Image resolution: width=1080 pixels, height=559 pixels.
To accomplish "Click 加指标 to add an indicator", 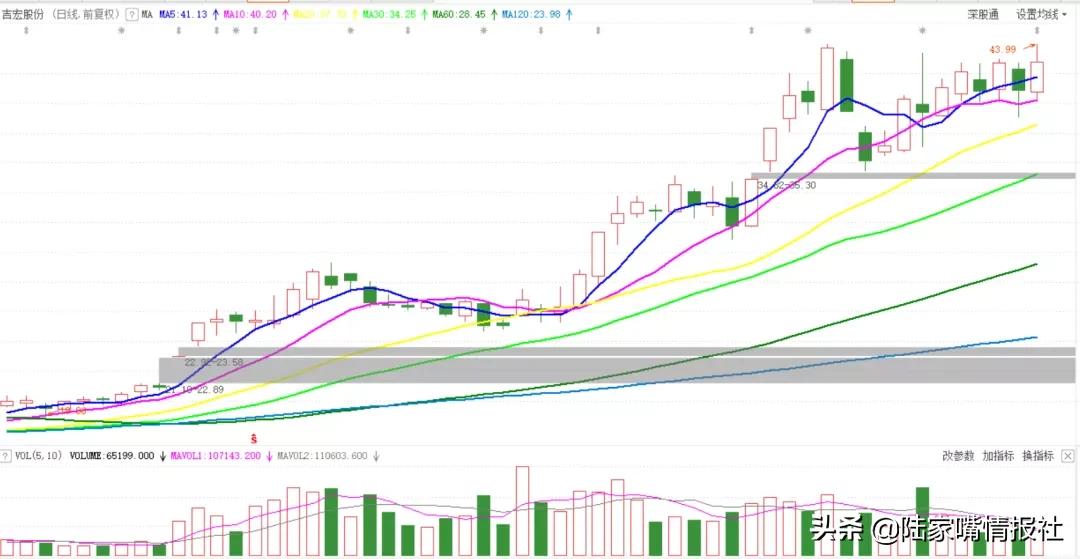I will 998,456.
